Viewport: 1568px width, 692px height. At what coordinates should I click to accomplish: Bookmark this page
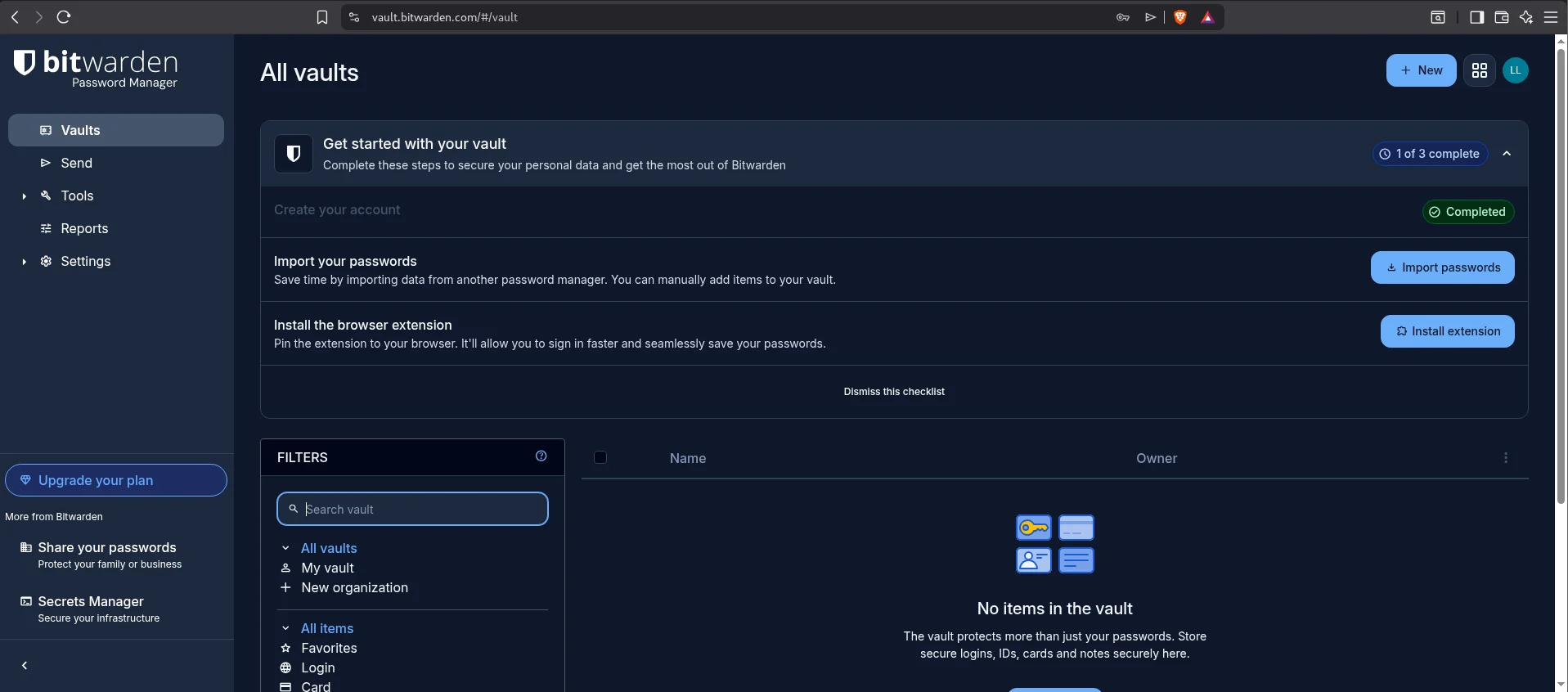[x=322, y=17]
